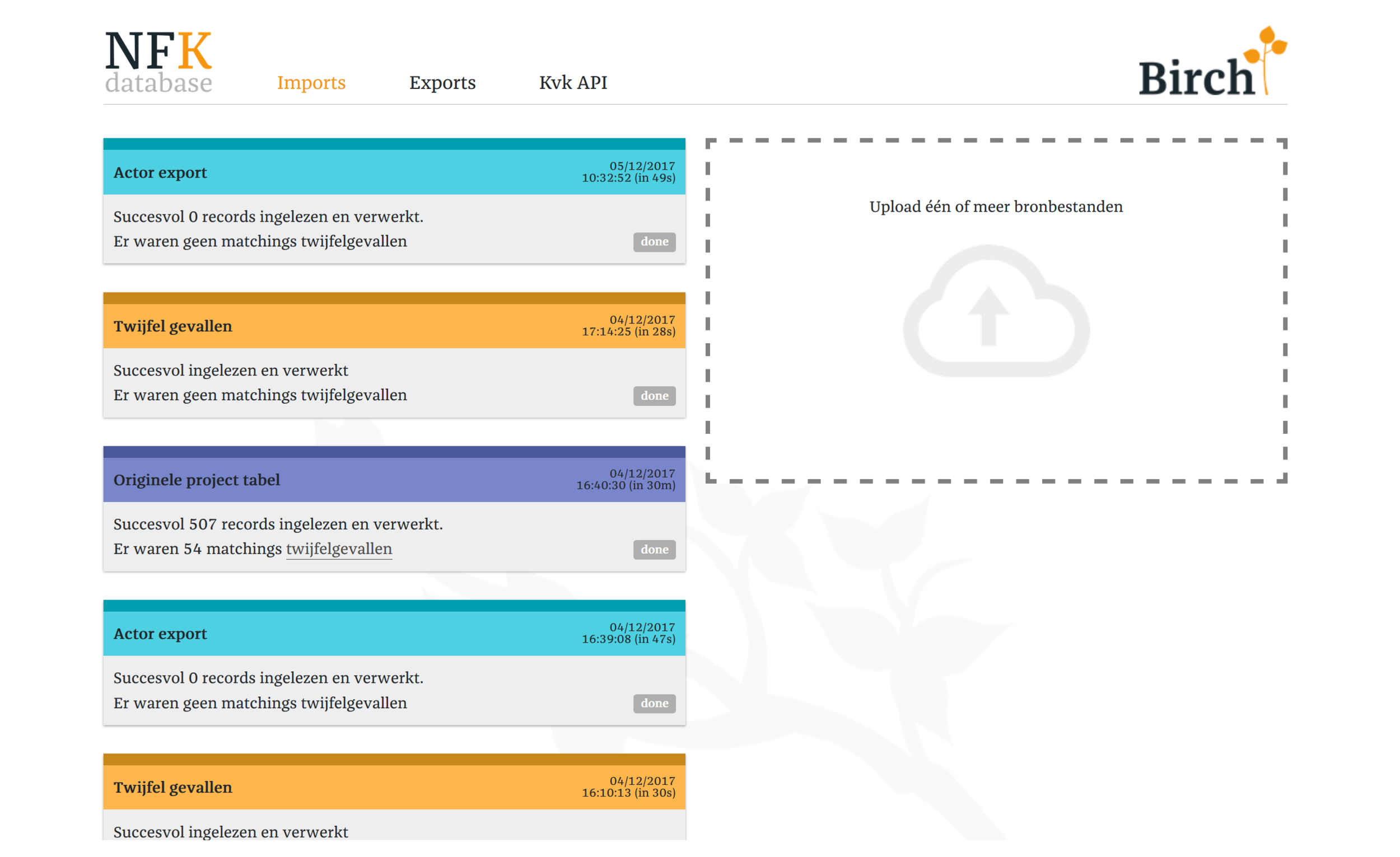Screen dimensions: 1400x857
Task: Click done badge on 10:32:52 Actor export
Action: click(x=655, y=242)
